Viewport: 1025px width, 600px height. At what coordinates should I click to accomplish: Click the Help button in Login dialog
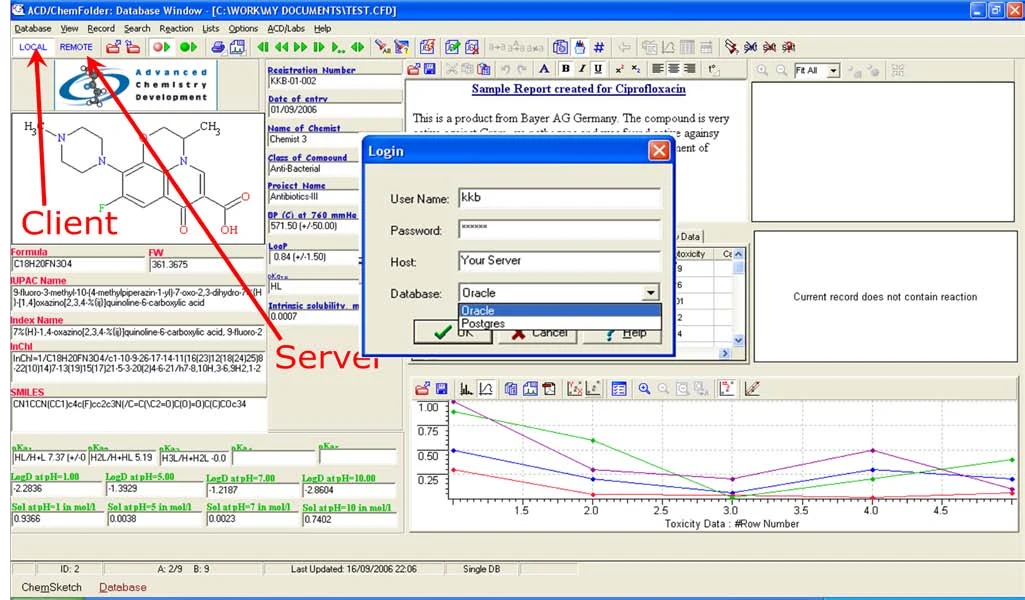622,333
